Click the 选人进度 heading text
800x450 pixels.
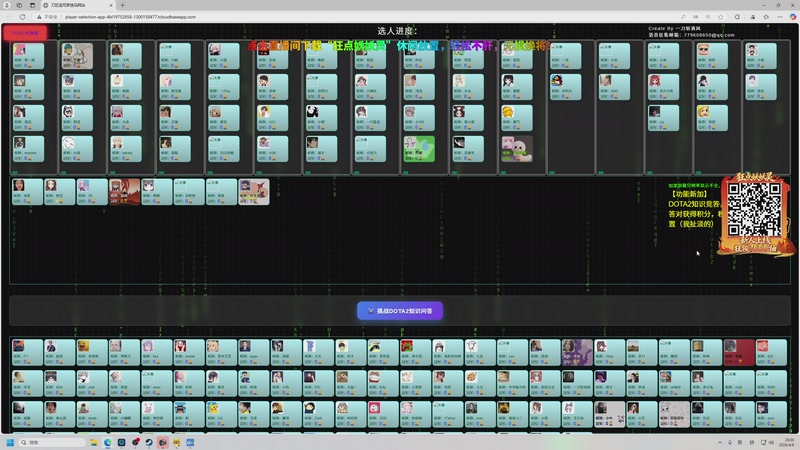397,31
